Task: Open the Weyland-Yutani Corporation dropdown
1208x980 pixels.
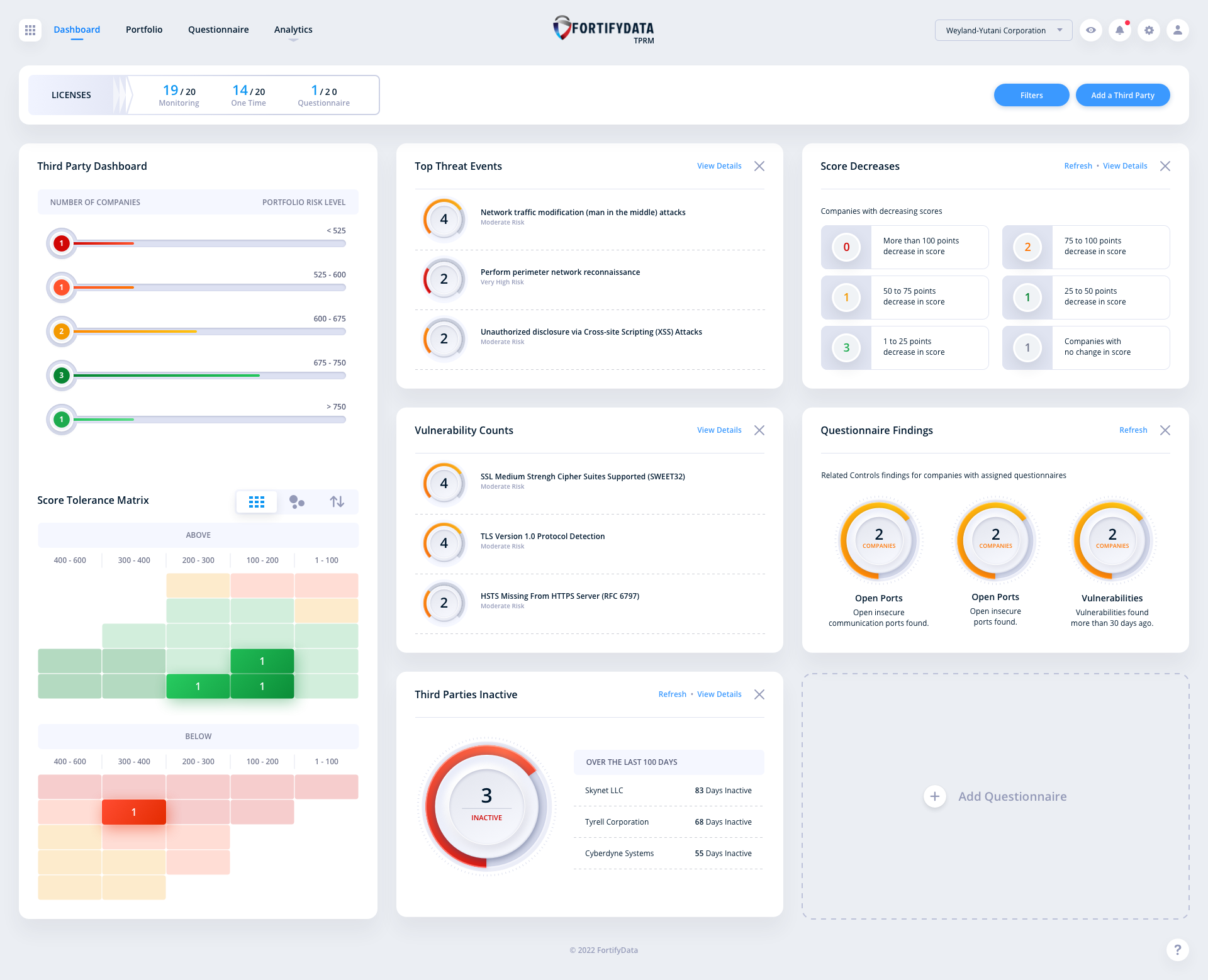Action: (1003, 30)
